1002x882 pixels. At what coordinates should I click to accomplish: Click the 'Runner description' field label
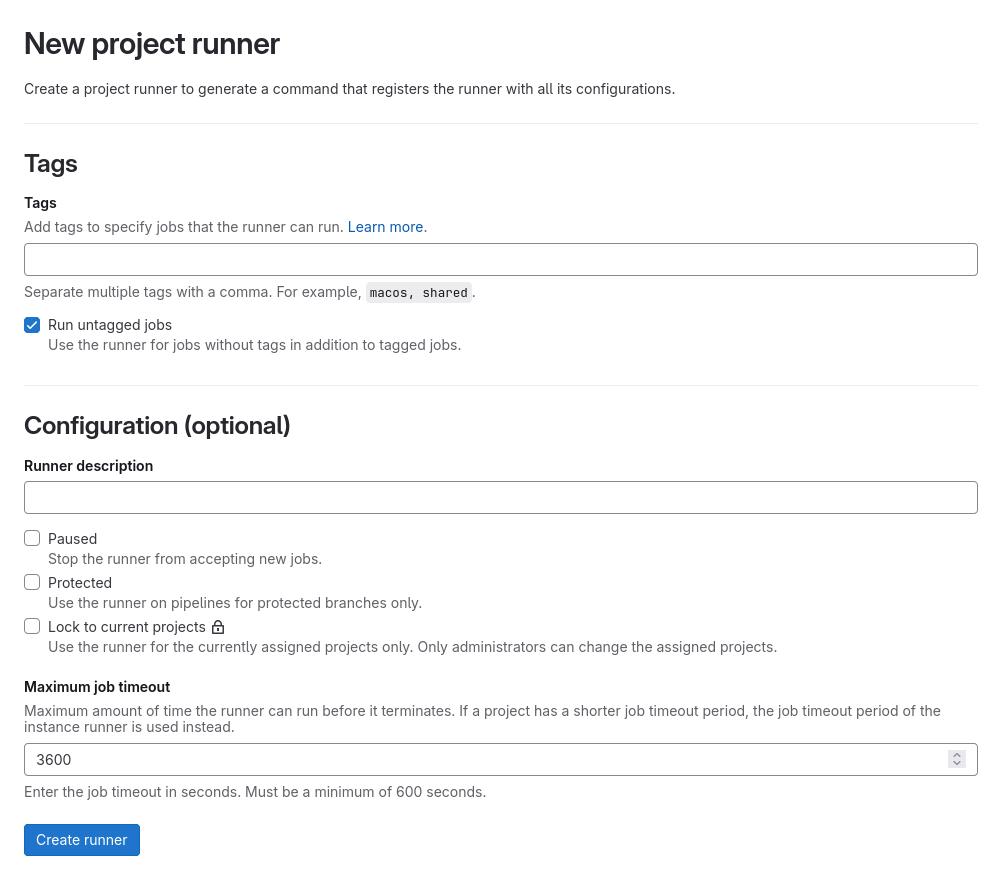[88, 466]
